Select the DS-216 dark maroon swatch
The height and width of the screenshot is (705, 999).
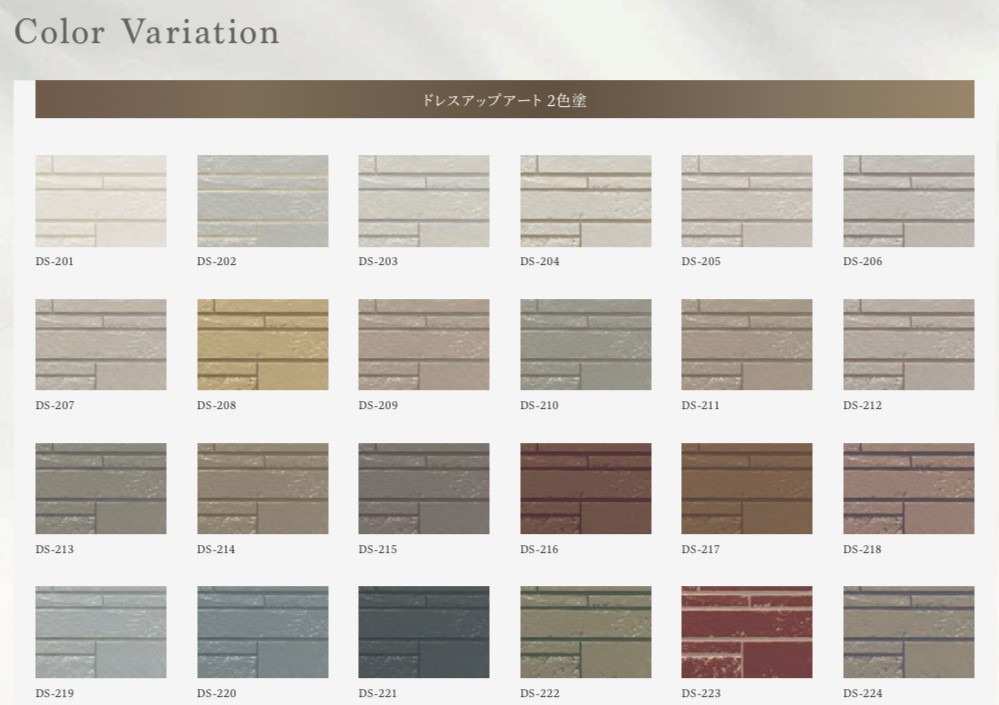tap(585, 489)
